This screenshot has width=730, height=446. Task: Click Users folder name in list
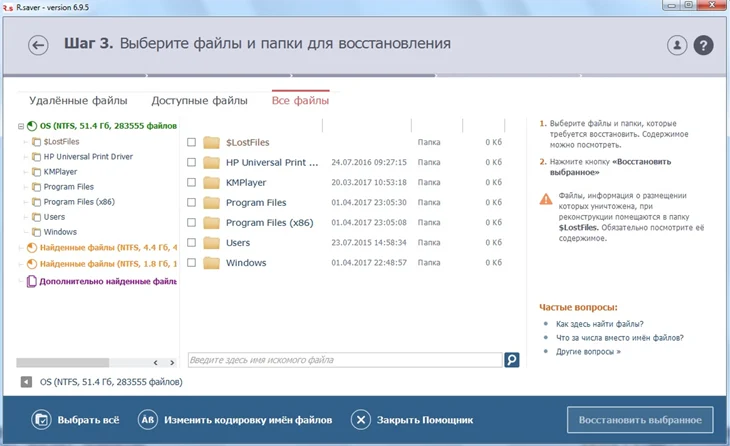point(238,243)
